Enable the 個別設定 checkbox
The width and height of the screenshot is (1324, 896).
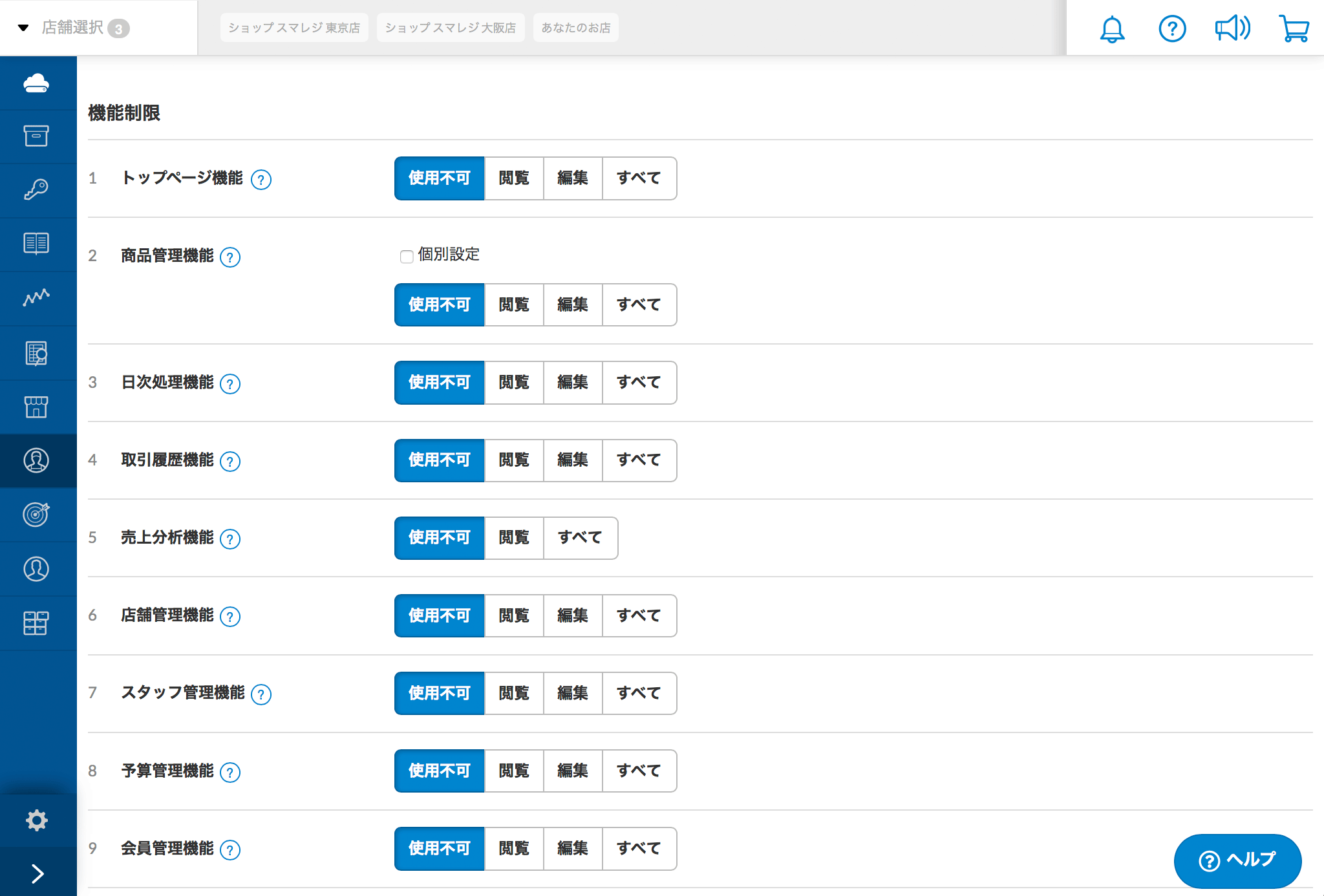tap(407, 257)
